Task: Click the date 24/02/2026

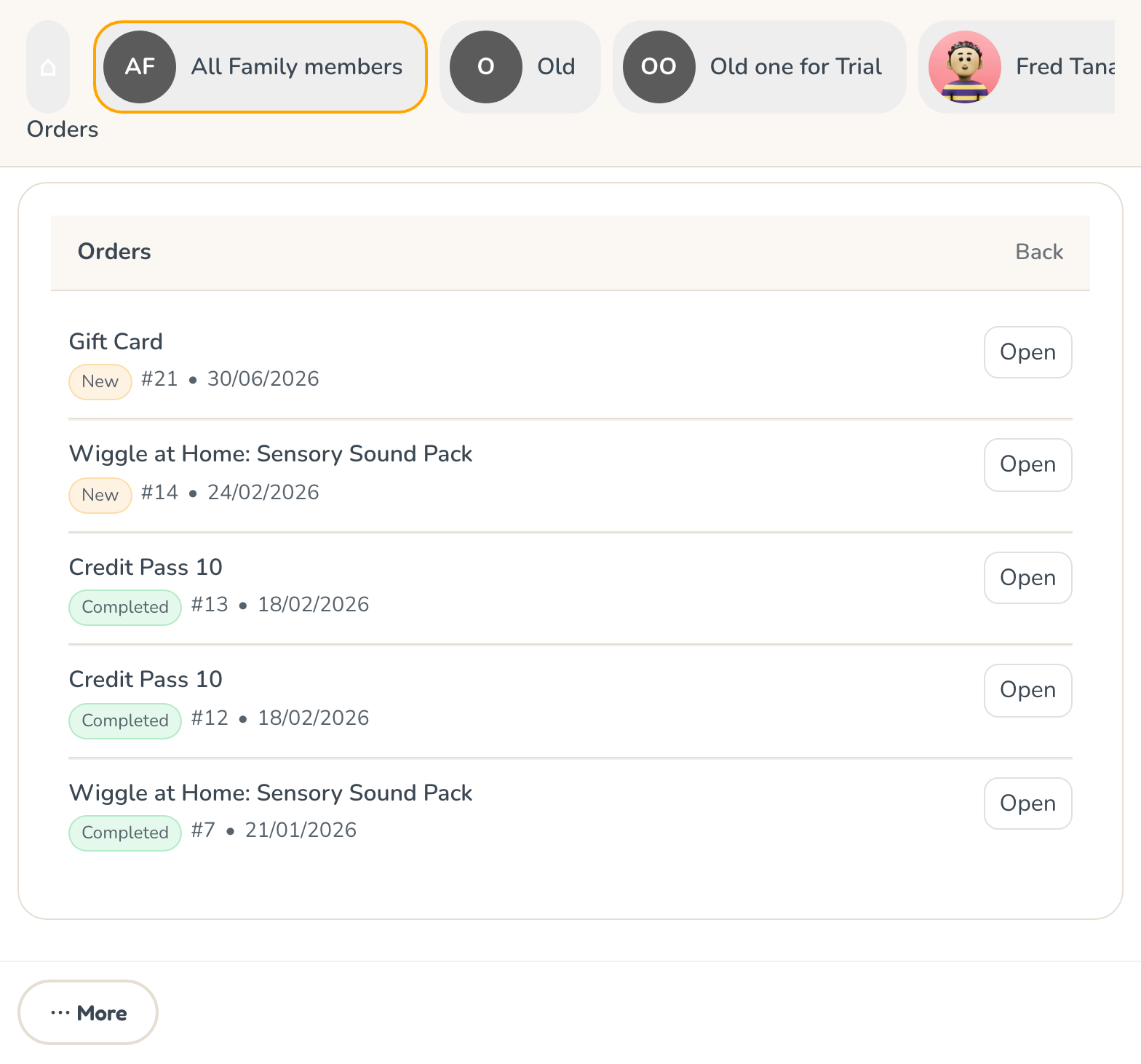Action: (263, 492)
